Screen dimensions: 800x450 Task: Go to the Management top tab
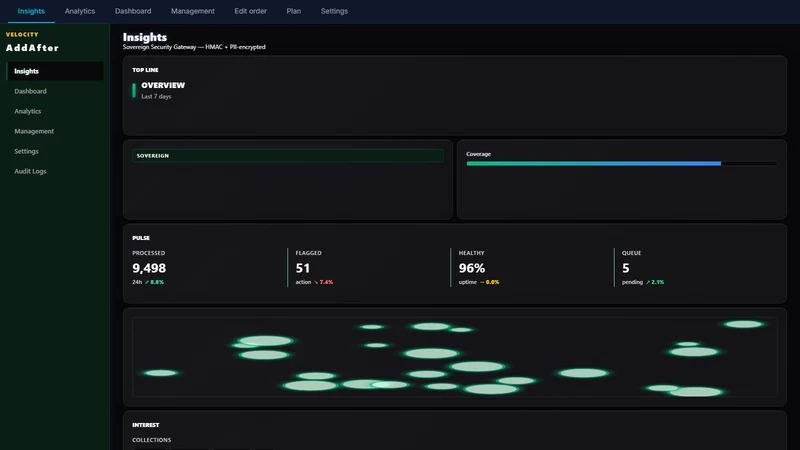192,11
